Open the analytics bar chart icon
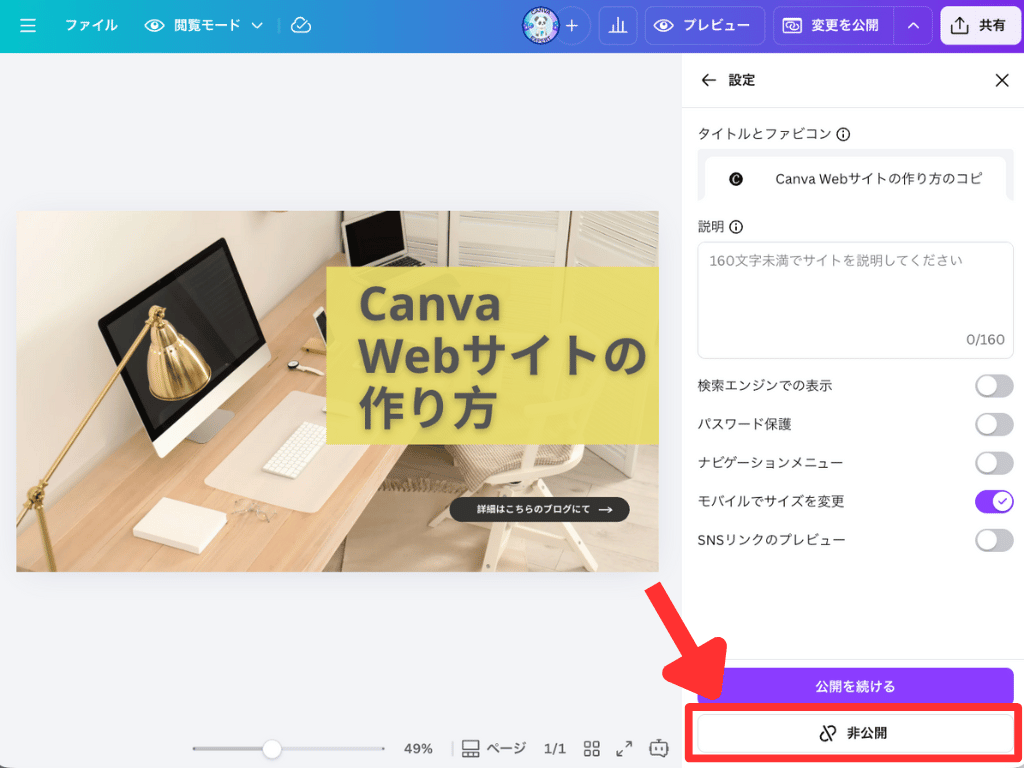Image resolution: width=1024 pixels, height=768 pixels. (x=618, y=26)
